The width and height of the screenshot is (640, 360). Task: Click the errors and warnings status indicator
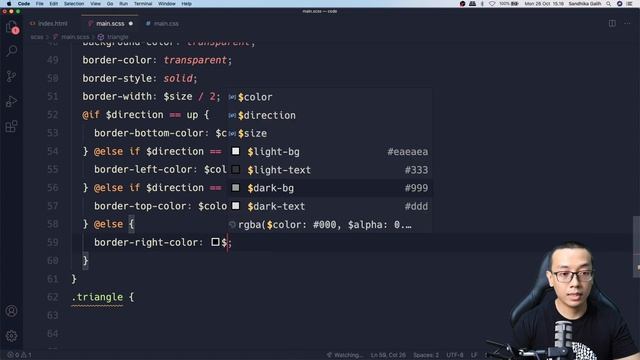[x=19, y=355]
